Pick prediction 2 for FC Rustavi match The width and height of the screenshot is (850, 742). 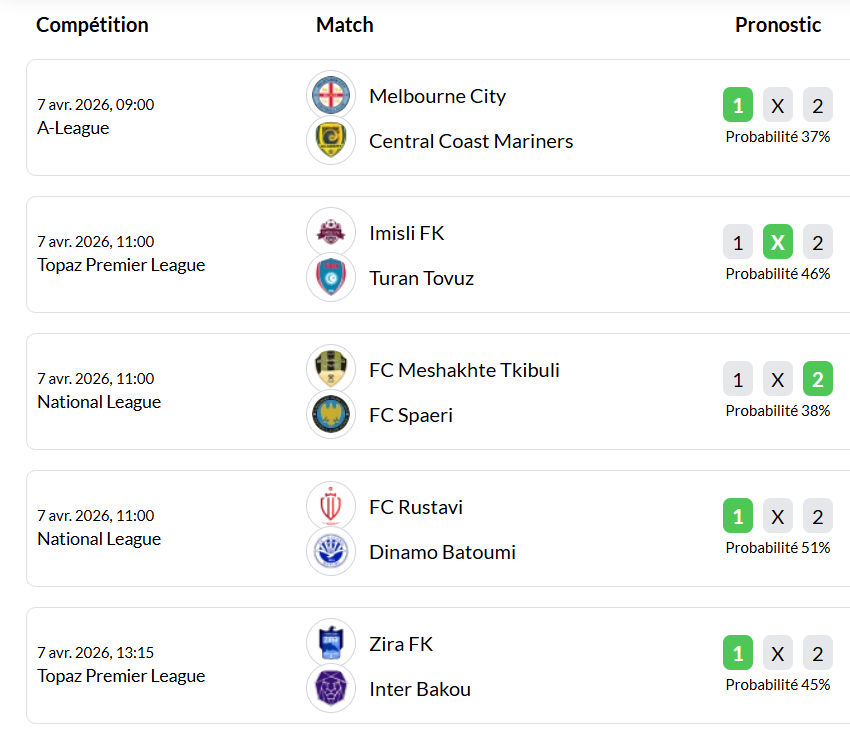tap(817, 516)
